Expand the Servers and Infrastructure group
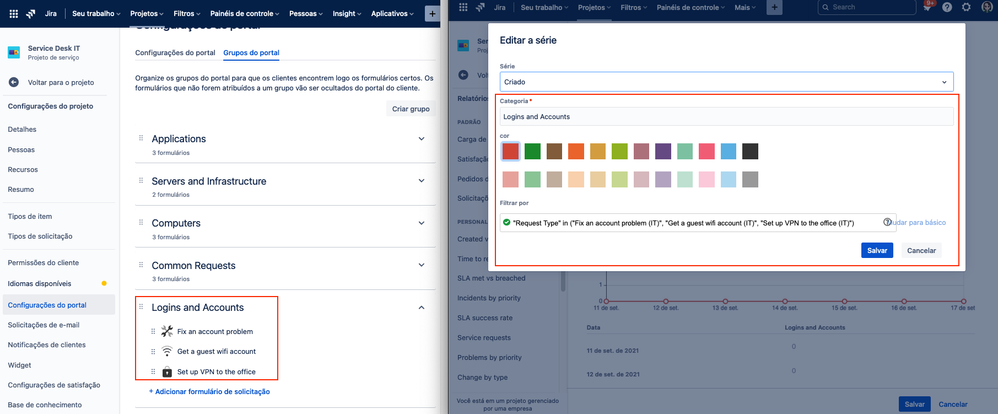This screenshot has height=414, width=998. [x=421, y=181]
